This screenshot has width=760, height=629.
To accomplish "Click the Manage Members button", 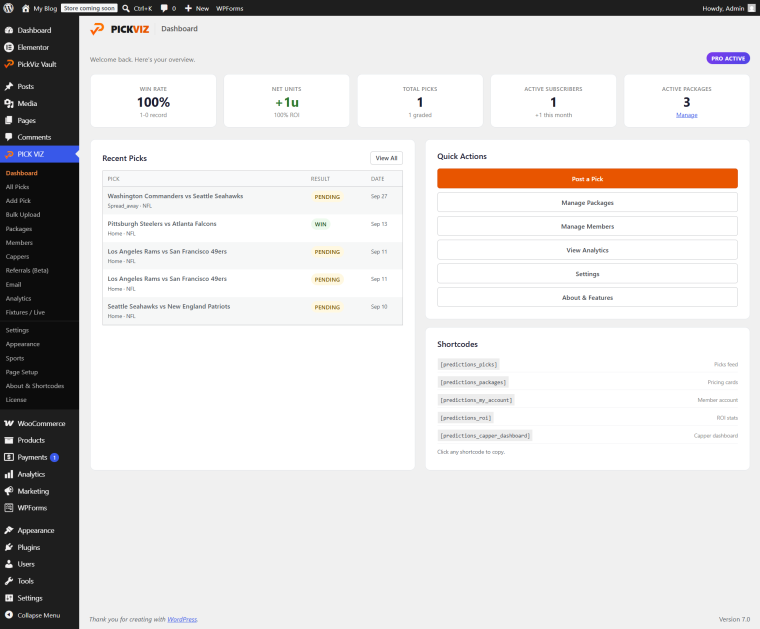I will click(587, 226).
